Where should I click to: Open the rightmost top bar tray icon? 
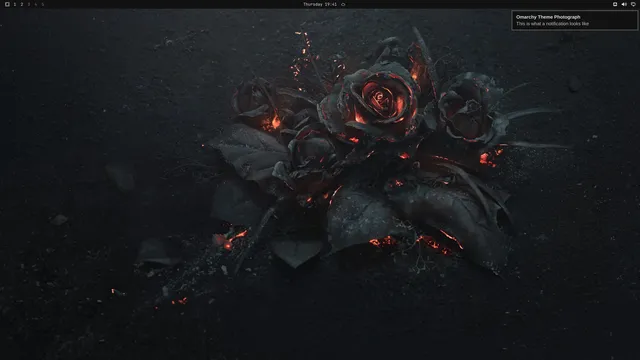point(633,4)
